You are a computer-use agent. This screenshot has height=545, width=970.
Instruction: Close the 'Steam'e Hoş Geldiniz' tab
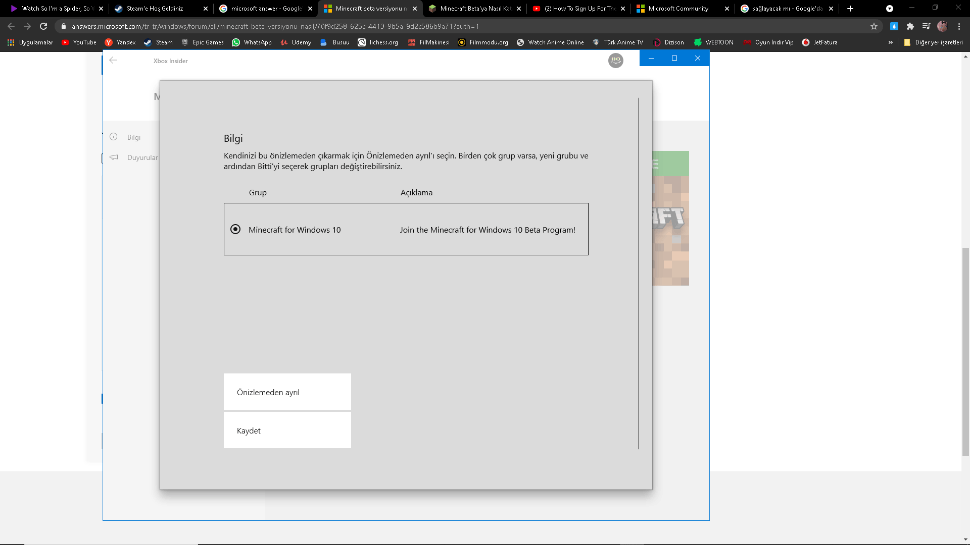pos(205,9)
